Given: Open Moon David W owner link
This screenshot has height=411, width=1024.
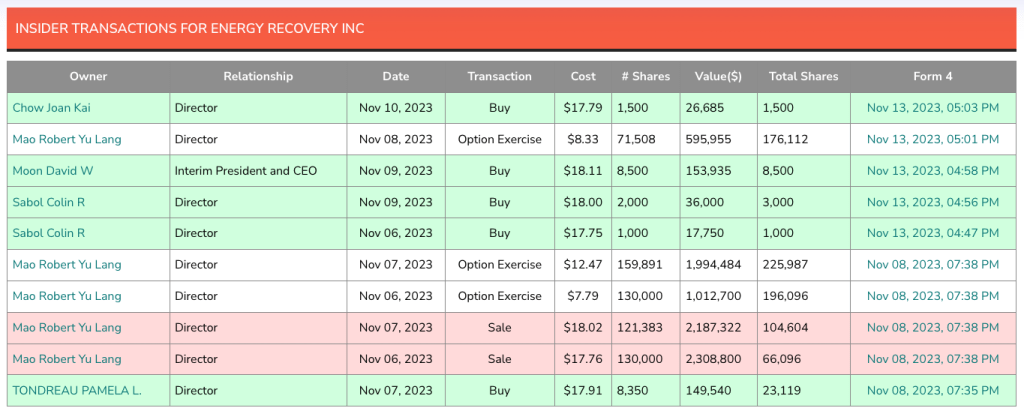Looking at the screenshot, I should pyautogui.click(x=53, y=171).
